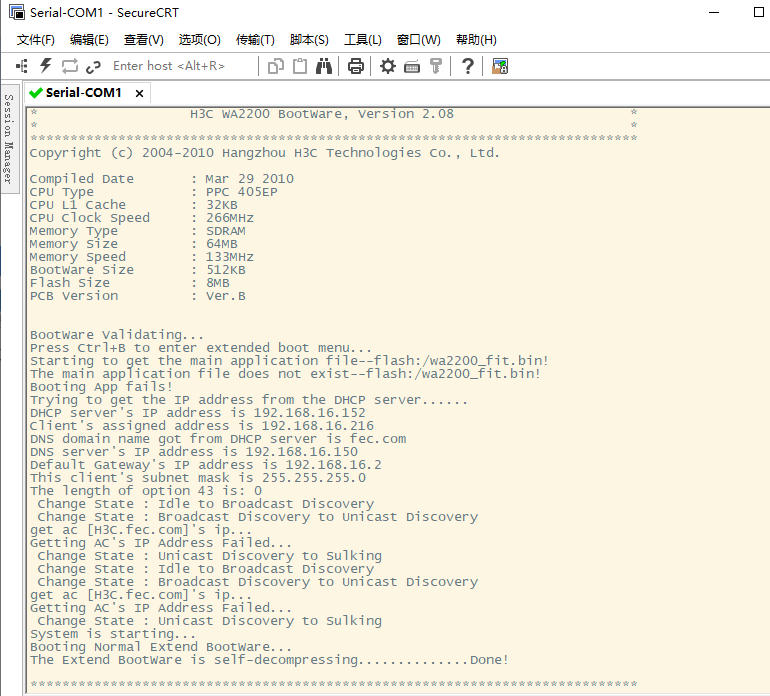This screenshot has width=770, height=696.
Task: Open the 工具(L) menu
Action: 362,40
